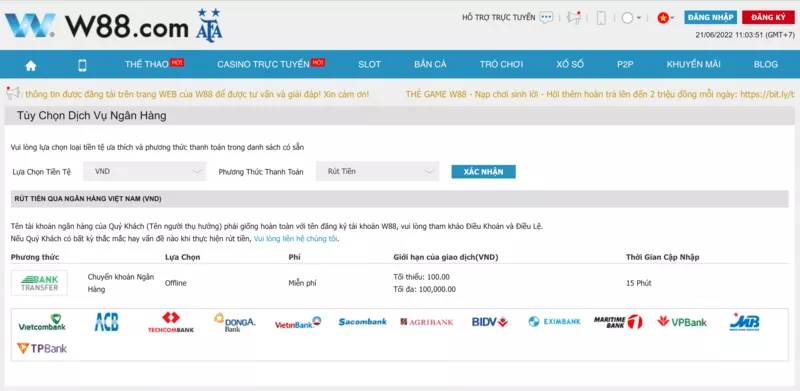Image resolution: width=800 pixels, height=391 pixels.
Task: Click the megaphone announcements icon in header
Action: point(574,18)
